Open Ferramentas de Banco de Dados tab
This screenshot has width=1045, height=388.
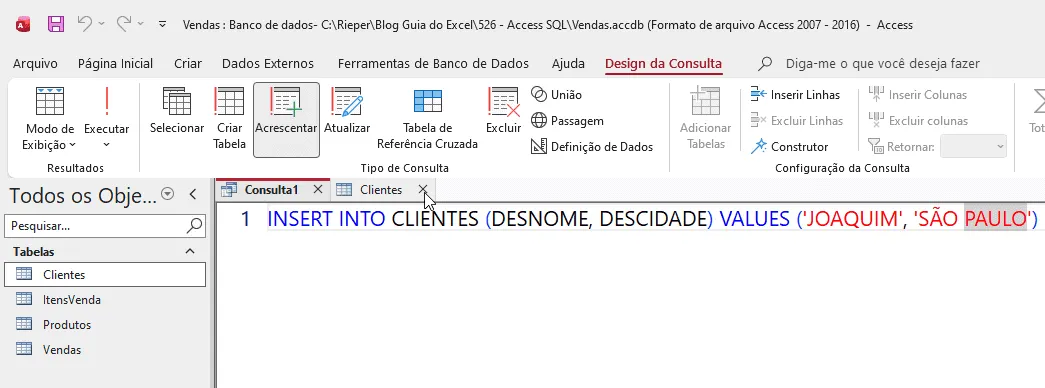click(x=433, y=64)
